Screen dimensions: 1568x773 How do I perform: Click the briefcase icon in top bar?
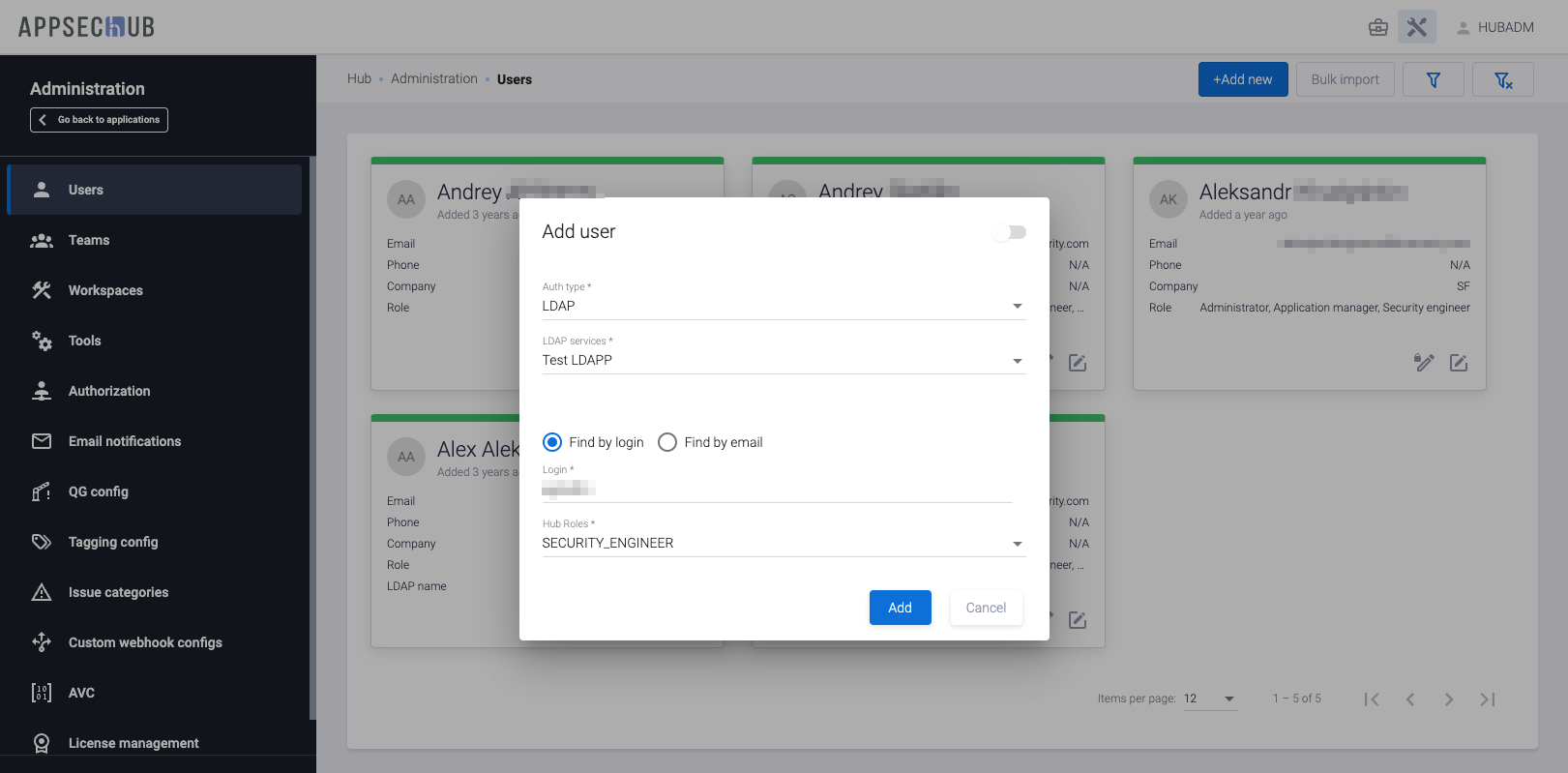coord(1377,27)
